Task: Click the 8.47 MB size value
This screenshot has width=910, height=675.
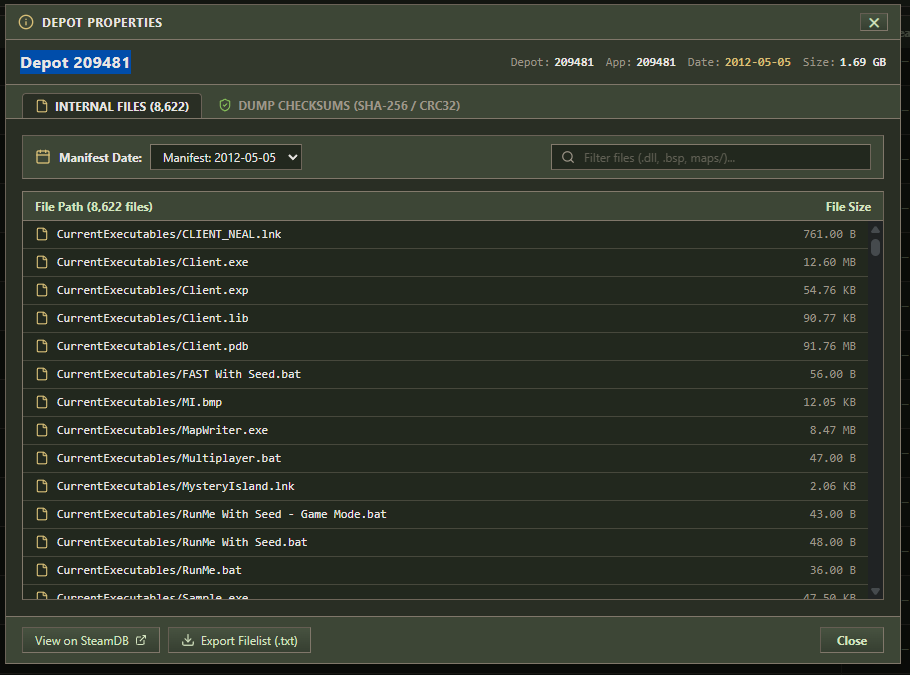Action: (833, 430)
